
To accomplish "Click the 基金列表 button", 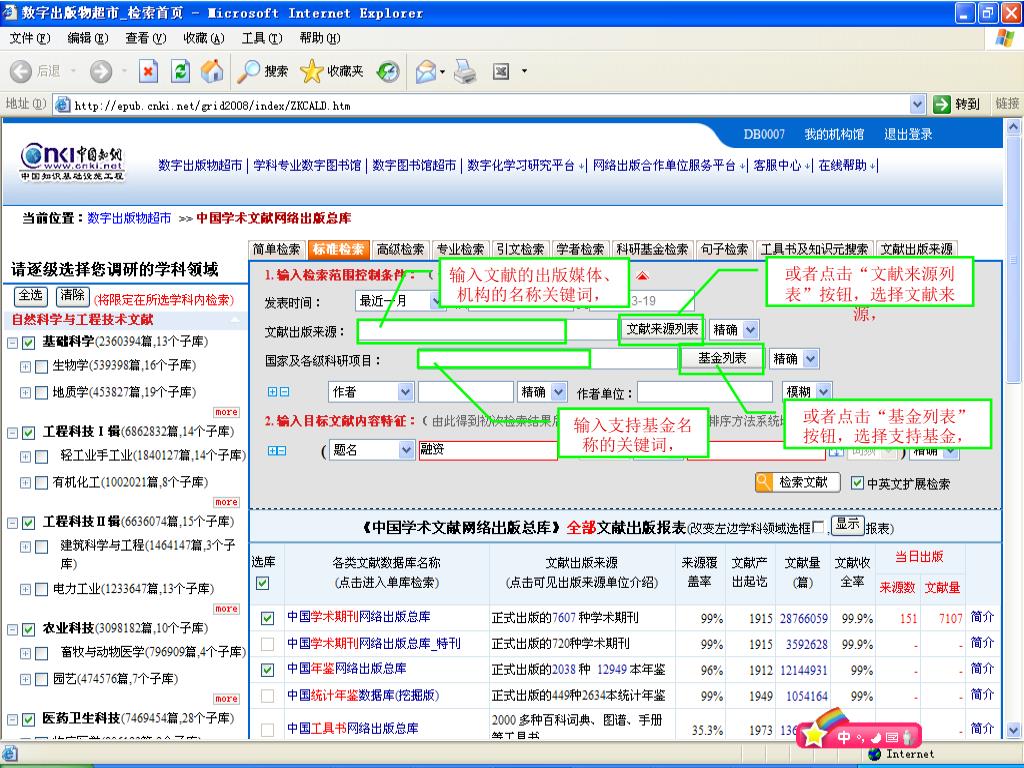I will pos(722,358).
